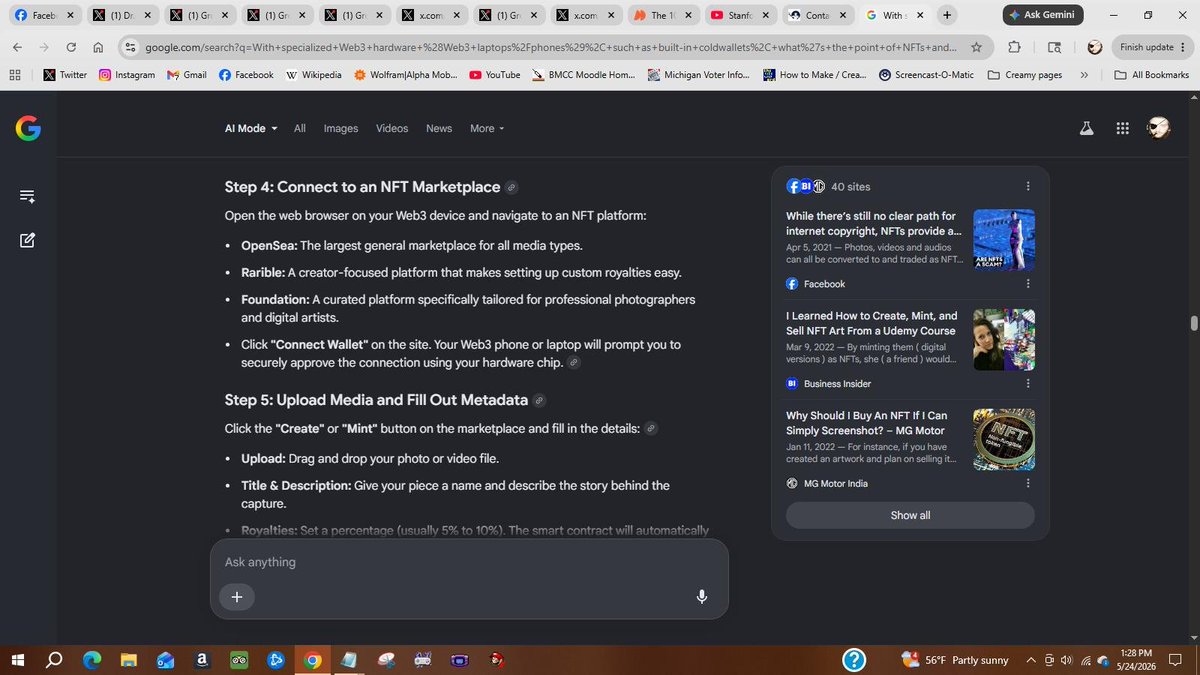
Task: Open the BMCC Moodle bookmark
Action: coord(584,75)
